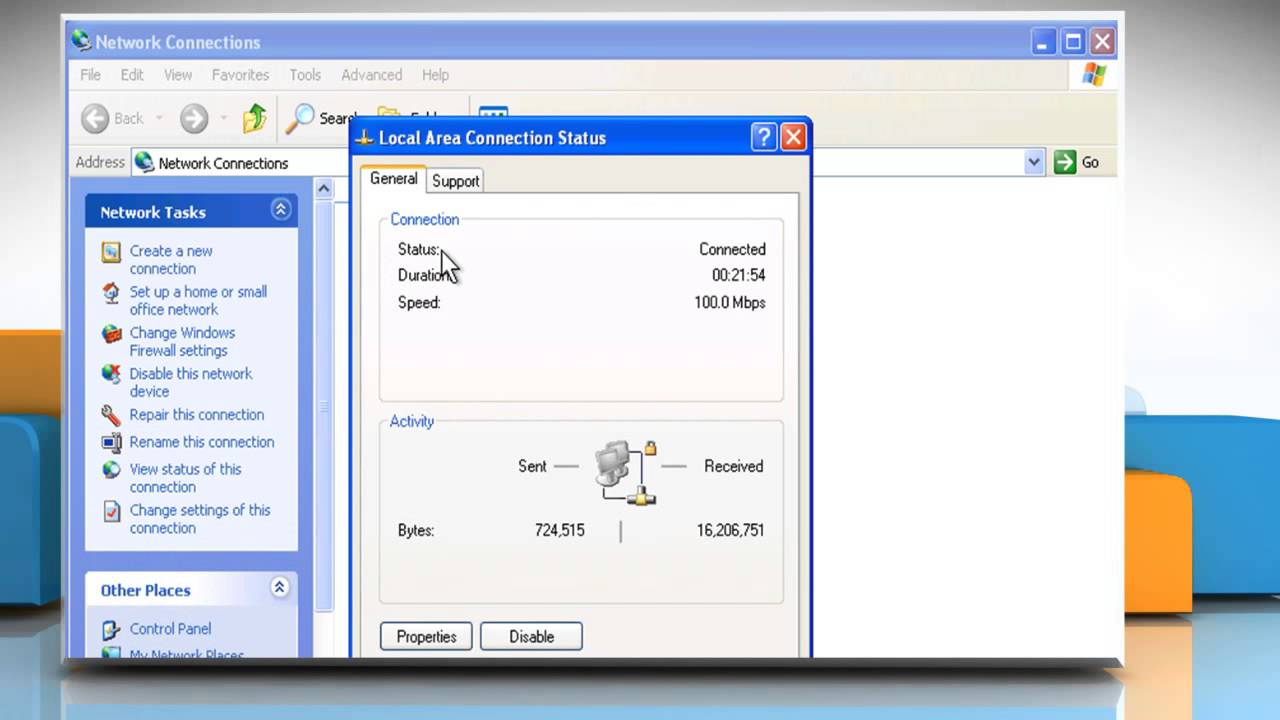Click the Rename this connection icon
1280x720 pixels.
point(111,442)
